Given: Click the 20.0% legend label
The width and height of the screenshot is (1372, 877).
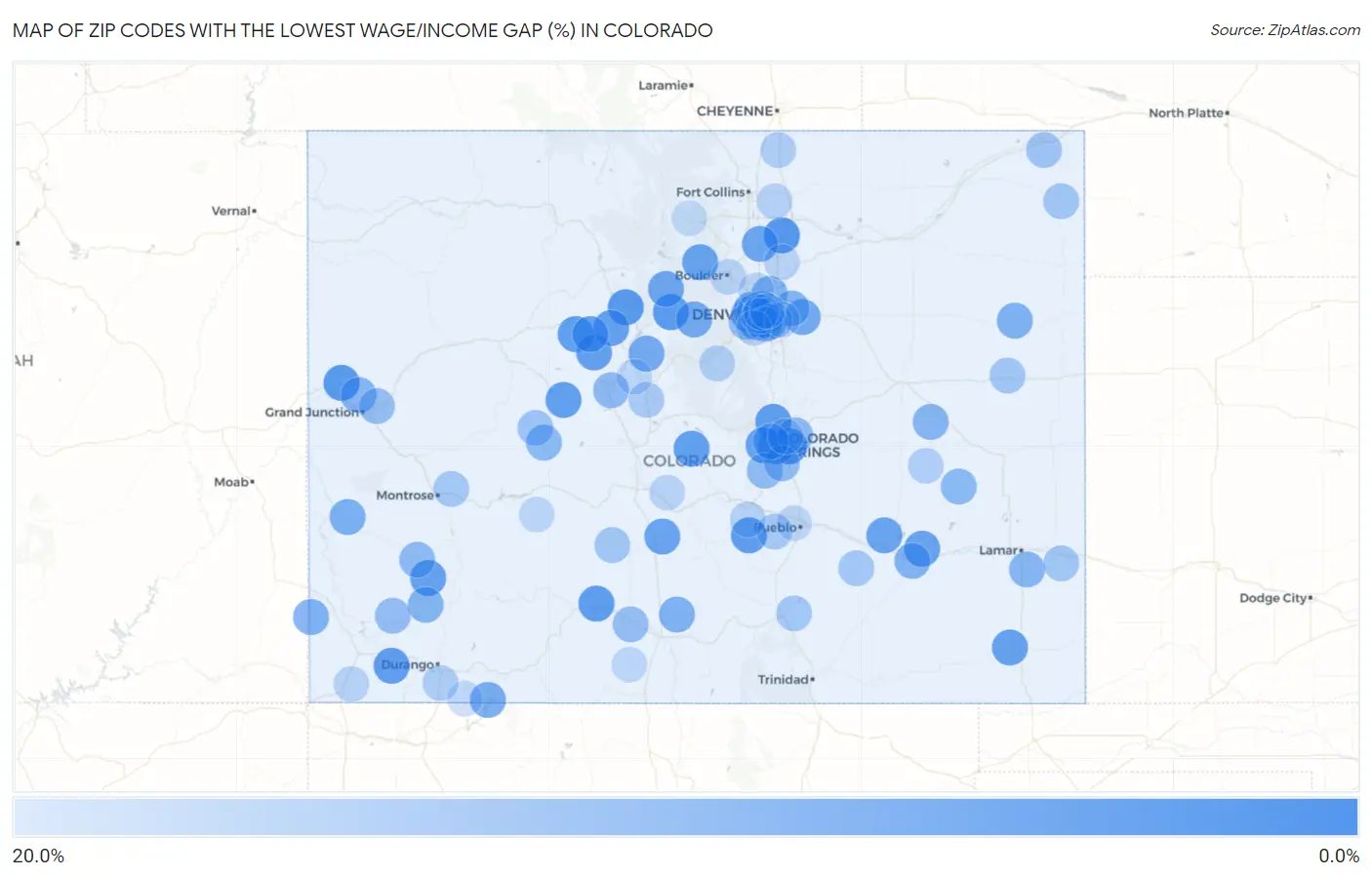Looking at the screenshot, I should point(38,856).
